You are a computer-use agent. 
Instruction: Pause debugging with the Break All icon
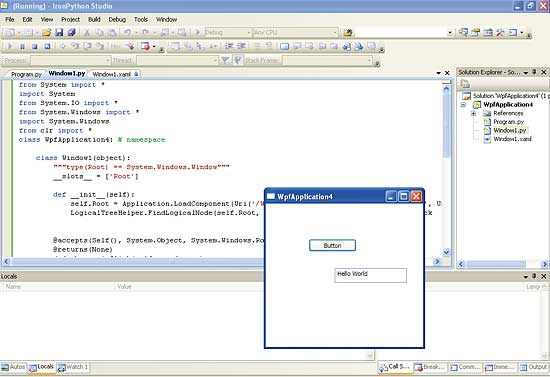coord(22,46)
